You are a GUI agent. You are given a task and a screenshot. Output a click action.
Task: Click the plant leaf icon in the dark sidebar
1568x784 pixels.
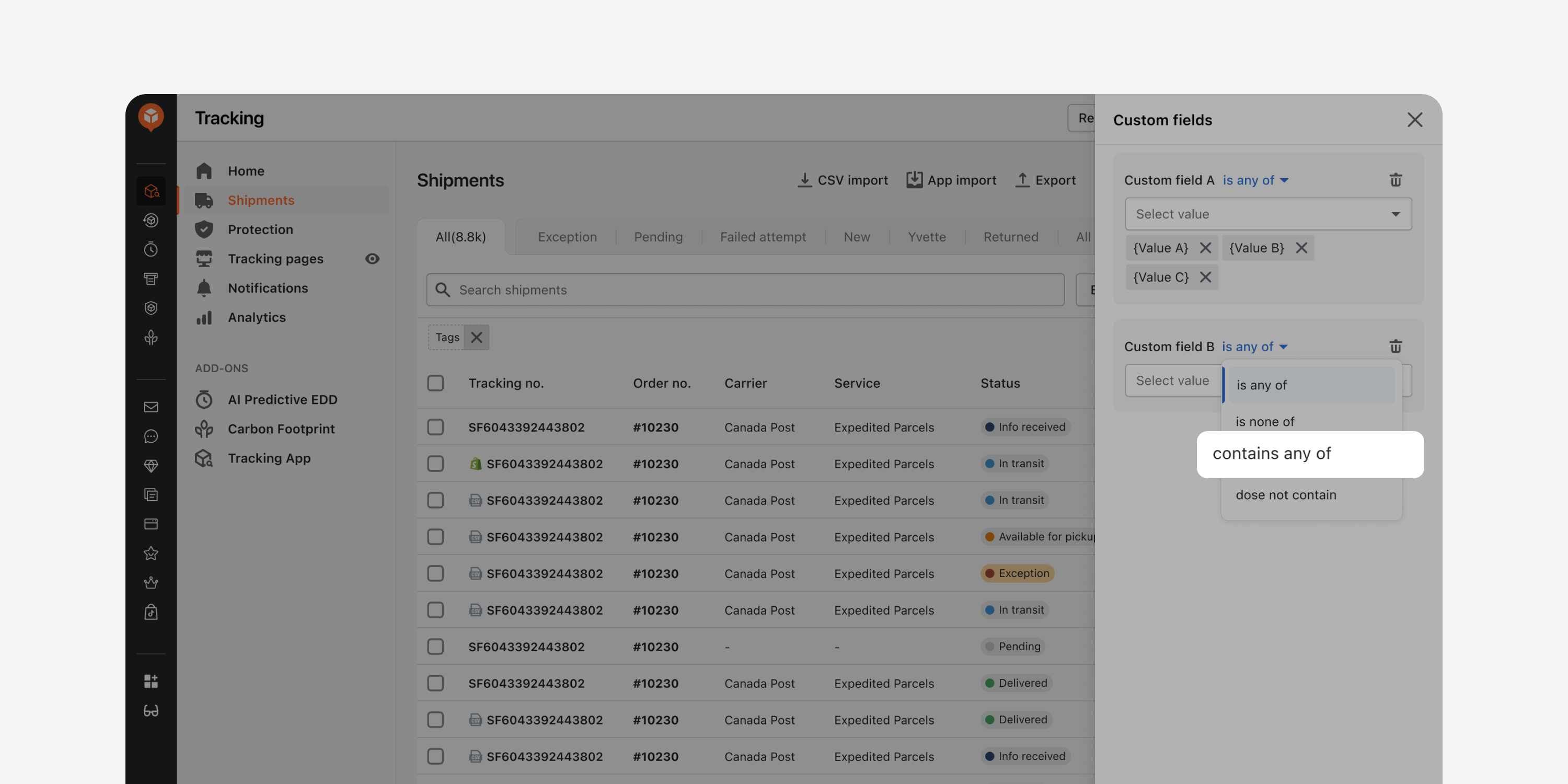(151, 337)
